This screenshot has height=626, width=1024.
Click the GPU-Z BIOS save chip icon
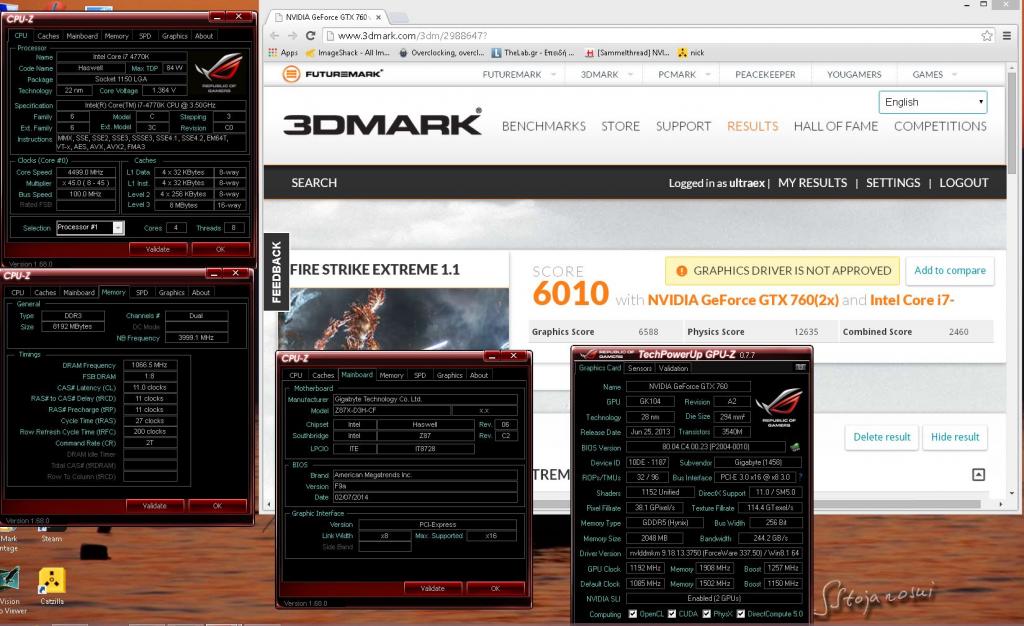click(x=795, y=447)
